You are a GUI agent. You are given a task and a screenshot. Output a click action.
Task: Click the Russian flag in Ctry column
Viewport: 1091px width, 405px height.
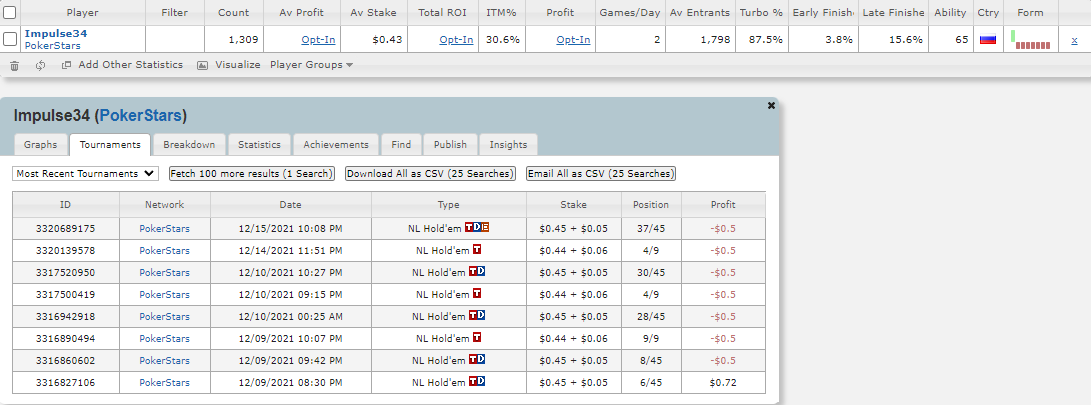[x=987, y=40]
